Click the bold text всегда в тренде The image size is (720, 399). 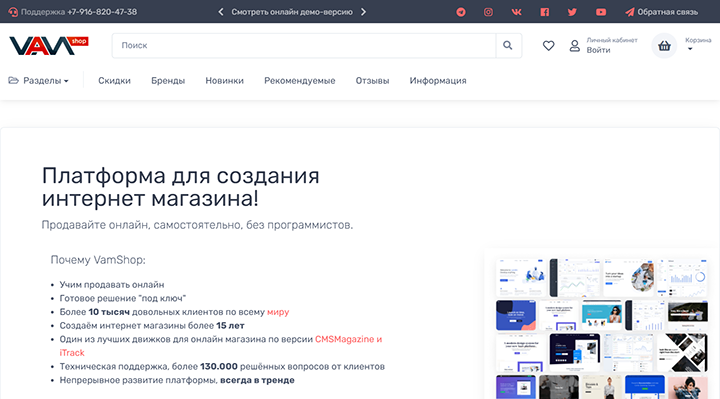[257, 380]
